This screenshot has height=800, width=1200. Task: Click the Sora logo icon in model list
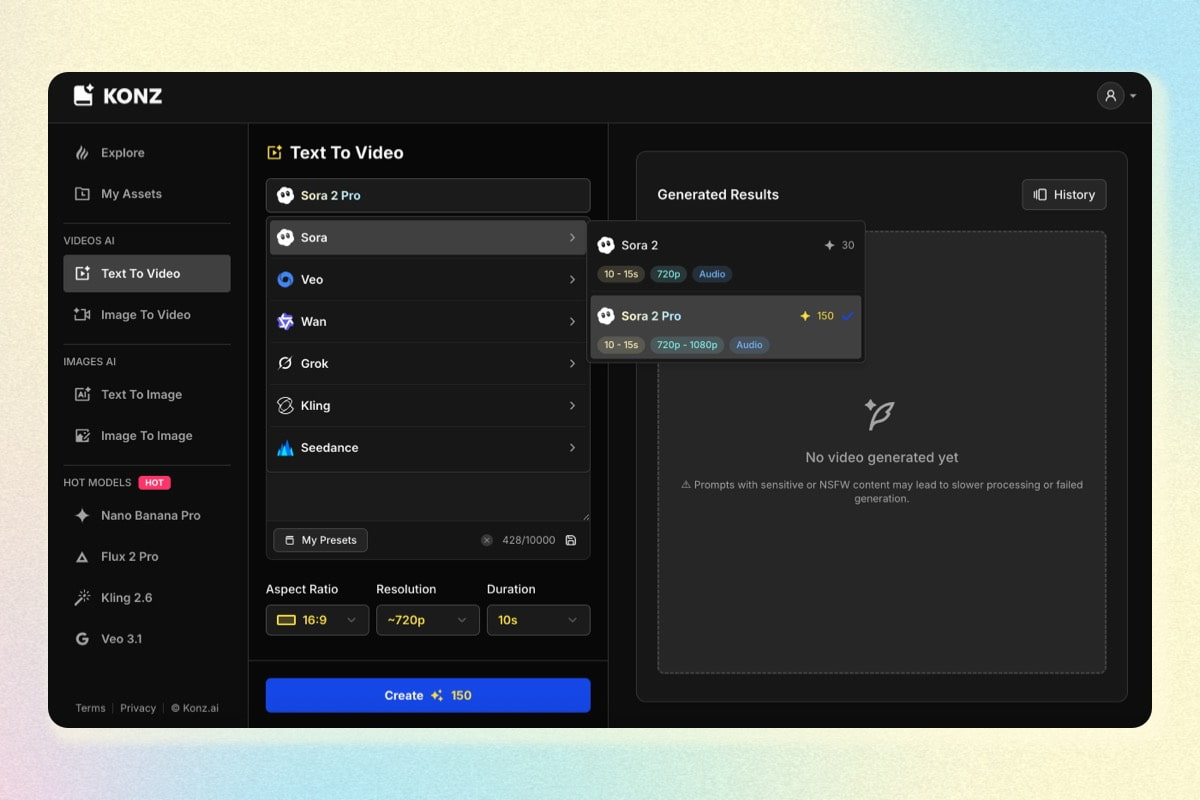point(285,238)
